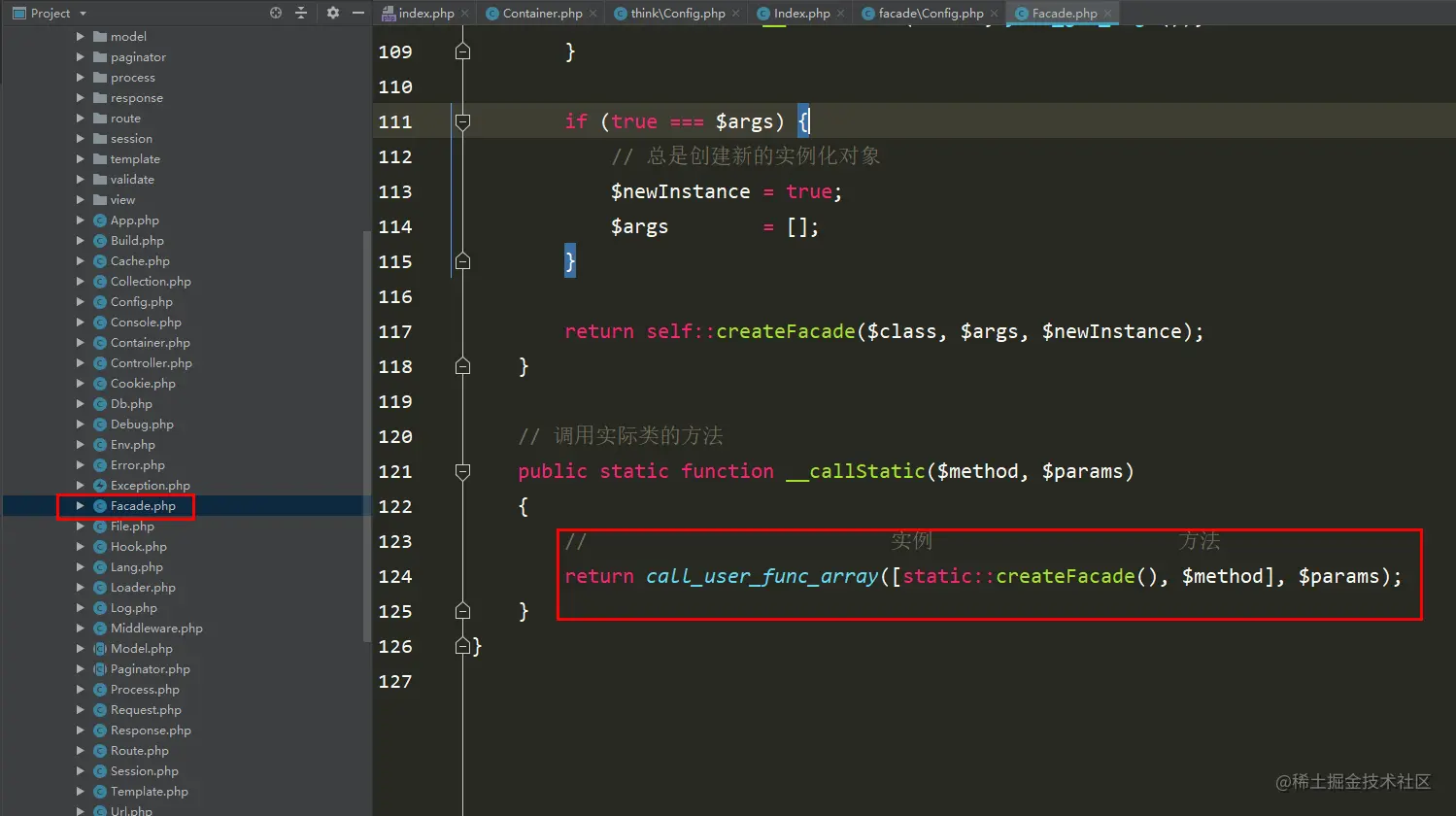This screenshot has height=816, width=1456.
Task: Click the Model.php abstract class icon
Action: click(x=99, y=649)
